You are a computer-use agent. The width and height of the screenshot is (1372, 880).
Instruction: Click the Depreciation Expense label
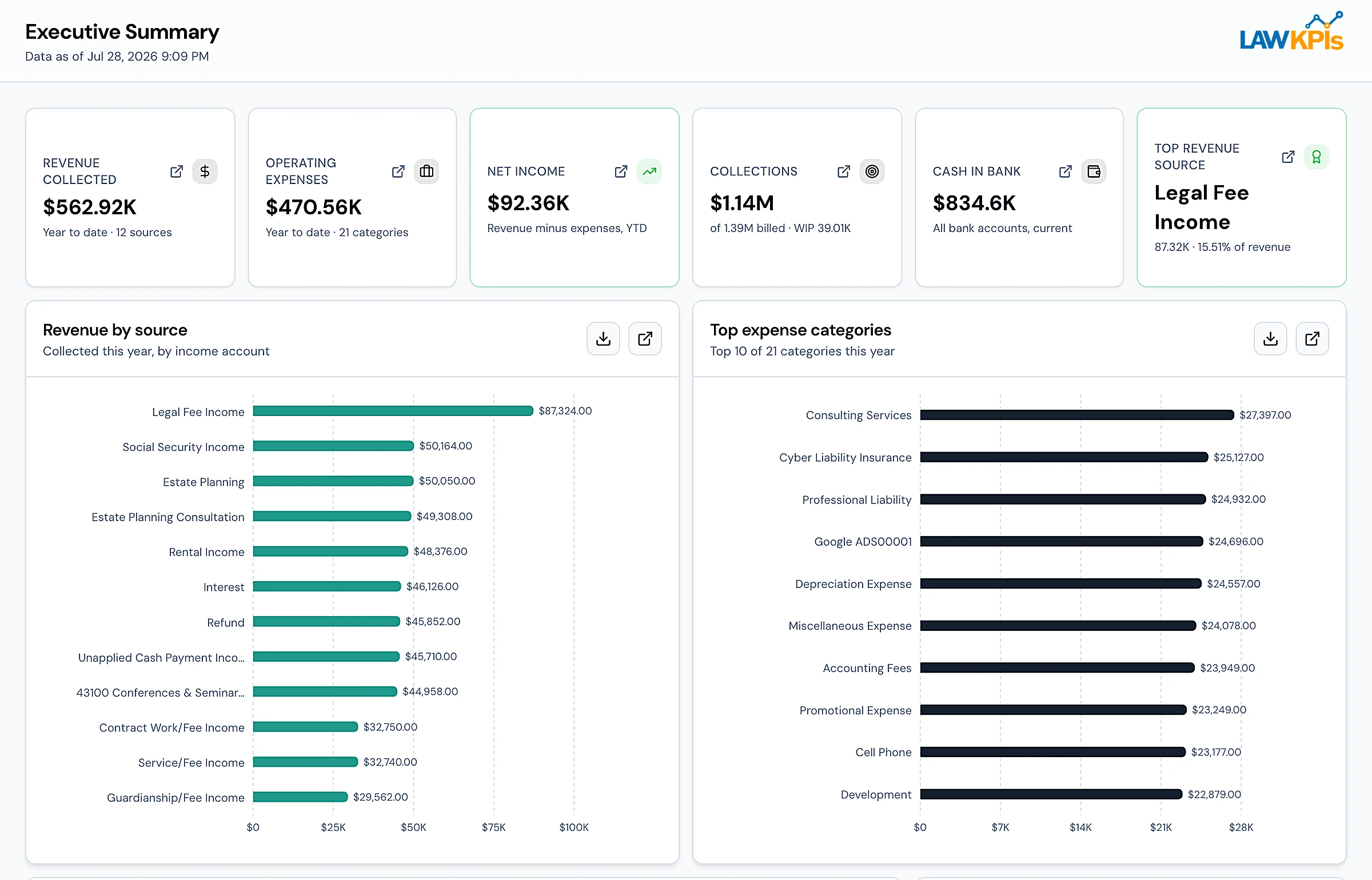click(x=853, y=584)
